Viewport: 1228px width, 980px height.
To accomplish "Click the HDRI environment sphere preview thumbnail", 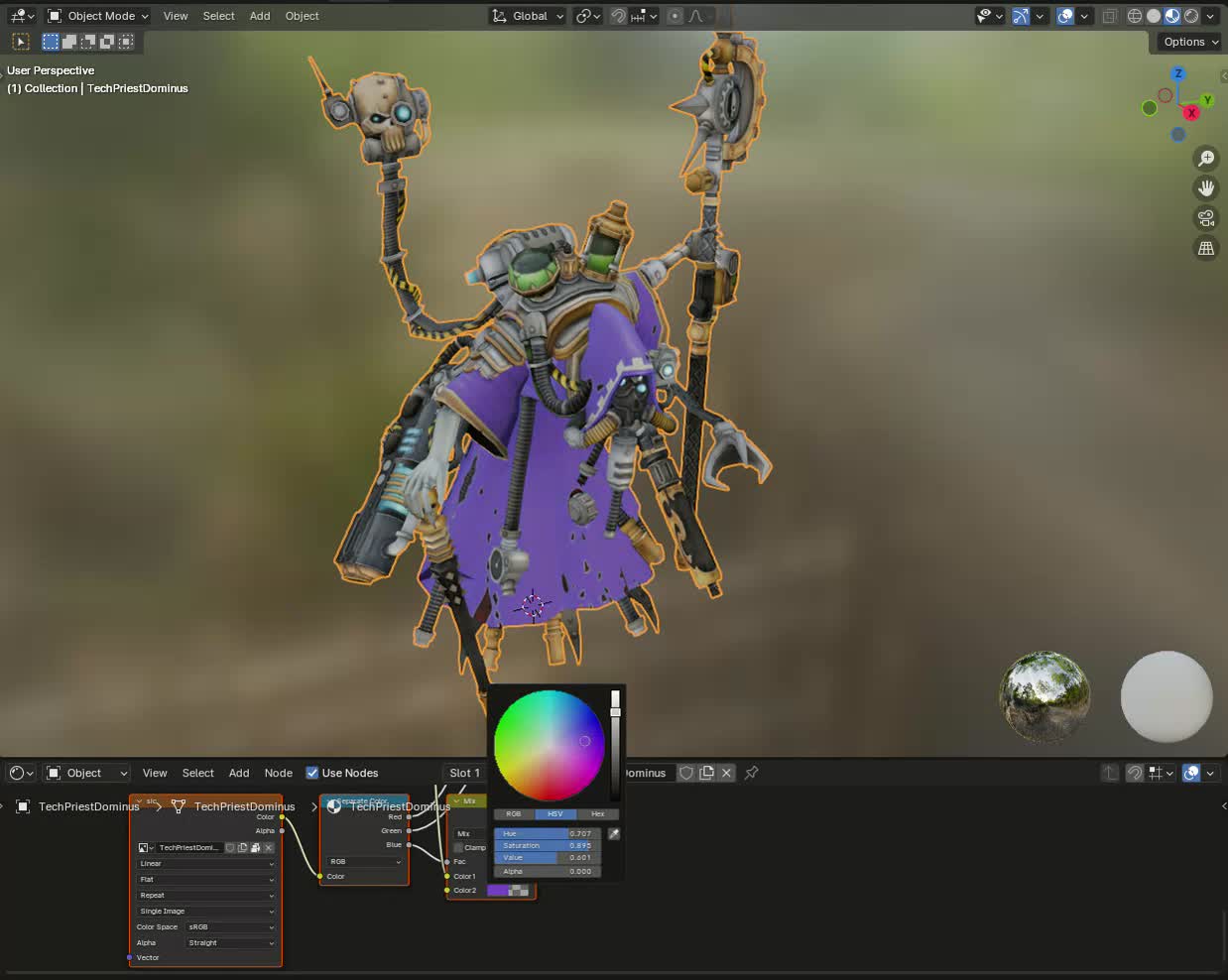I will coord(1044,697).
